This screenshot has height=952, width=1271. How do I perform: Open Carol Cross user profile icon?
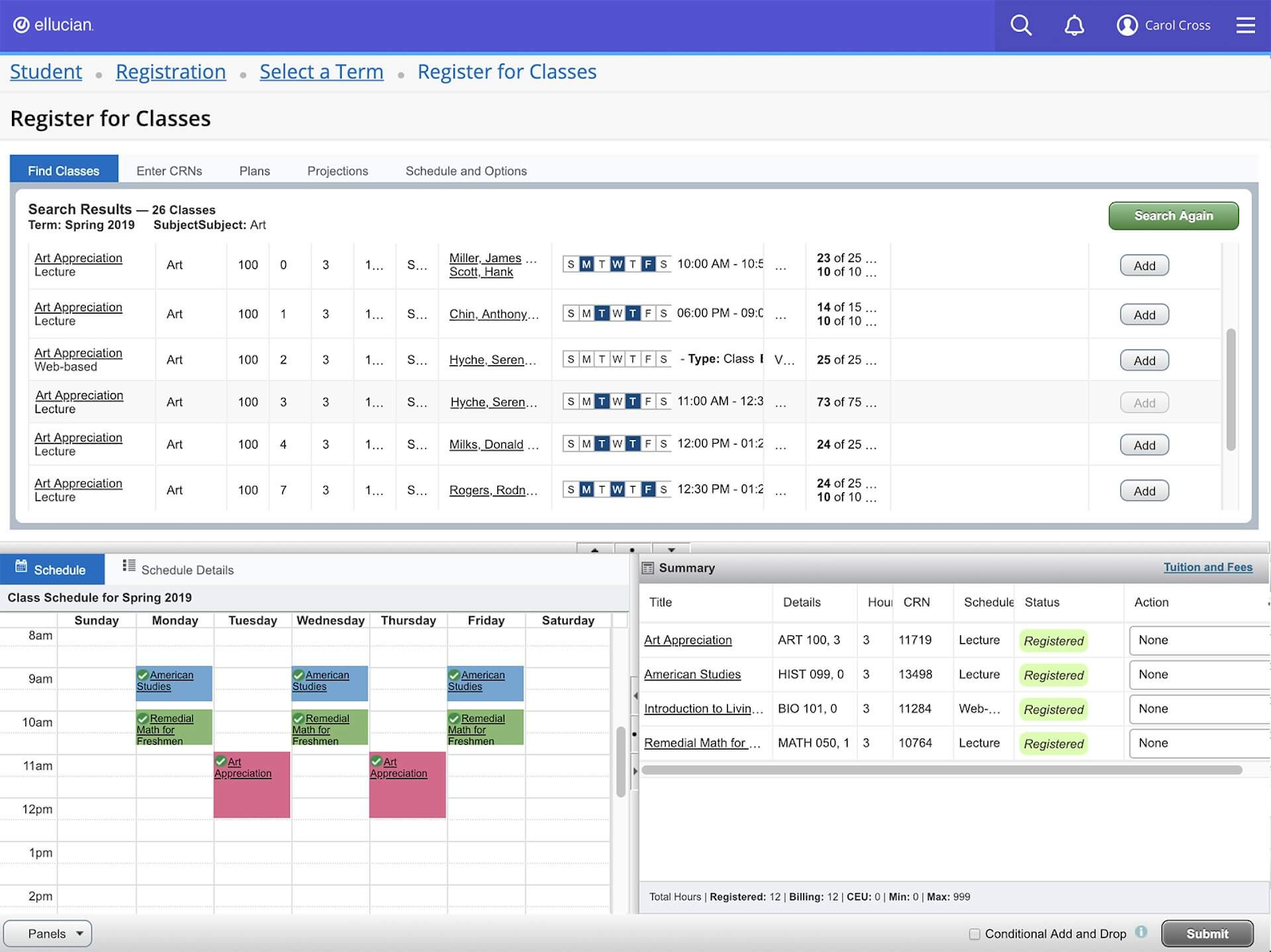click(1126, 25)
